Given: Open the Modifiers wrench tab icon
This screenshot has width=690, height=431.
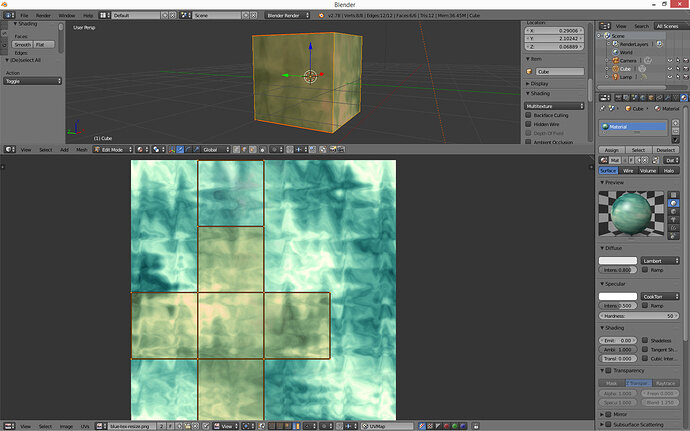Looking at the screenshot, I should 667,98.
